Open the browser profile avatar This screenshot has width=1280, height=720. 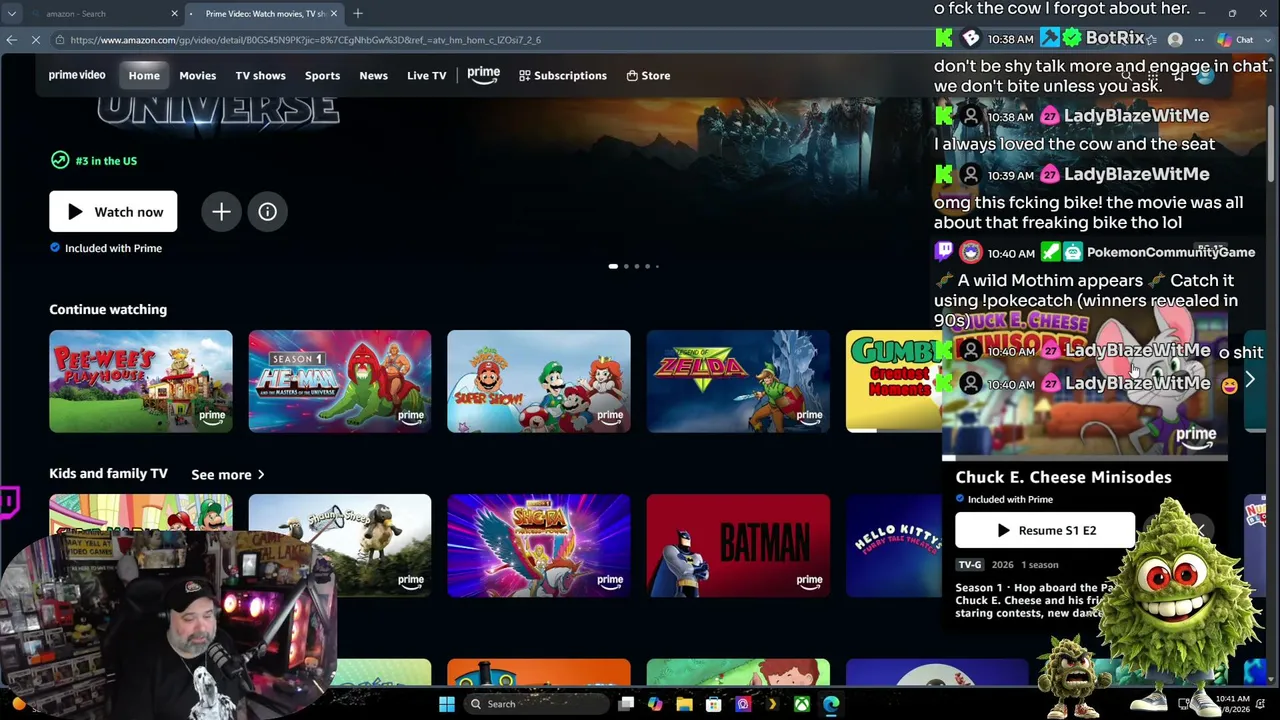coord(1175,40)
